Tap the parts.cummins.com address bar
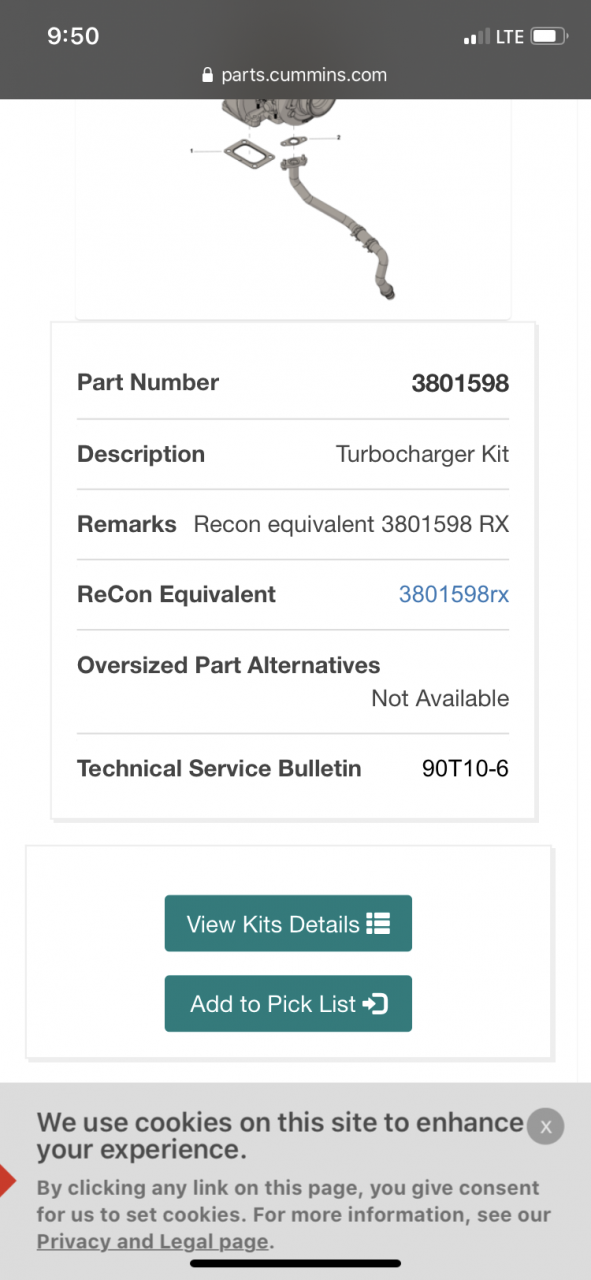Viewport: 591px width, 1280px height. [x=295, y=75]
